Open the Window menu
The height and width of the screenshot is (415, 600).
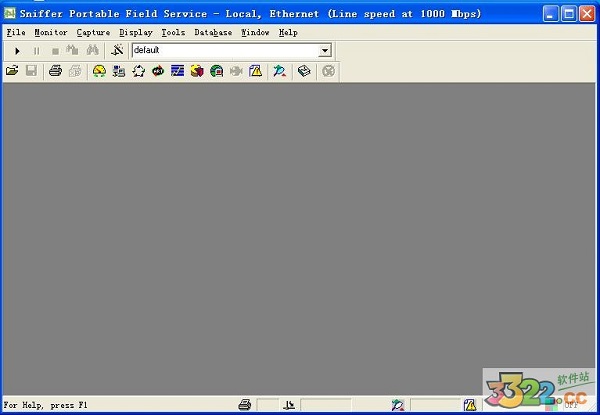255,33
